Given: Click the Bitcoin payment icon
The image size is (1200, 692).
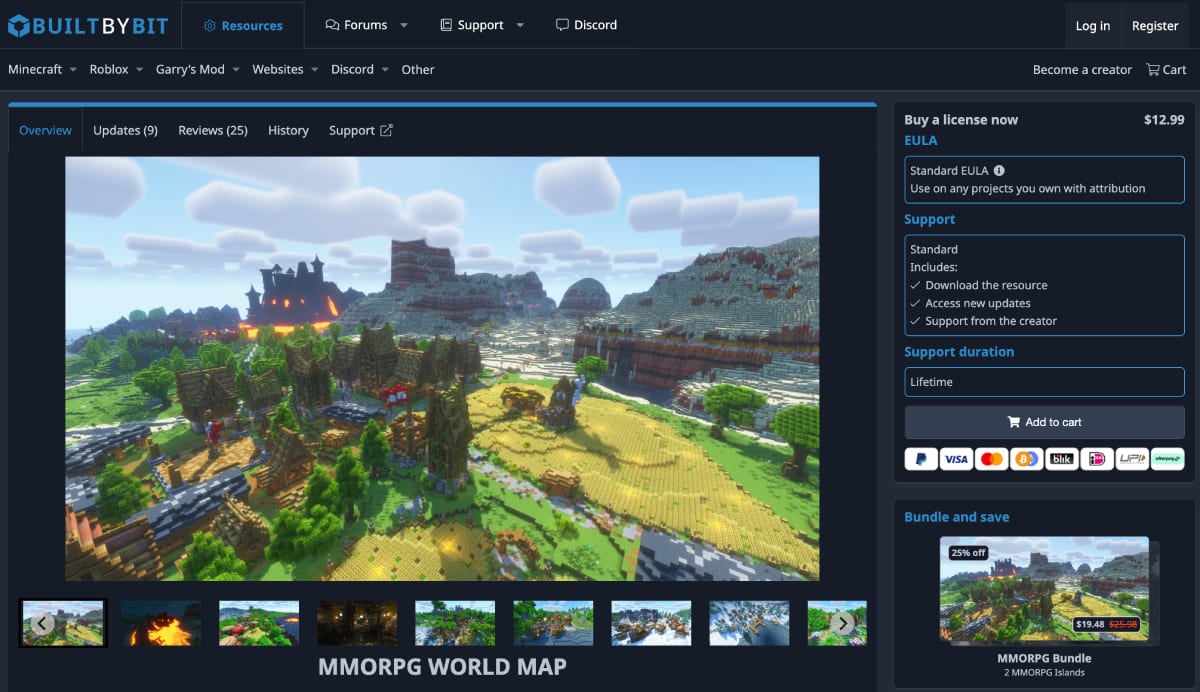Looking at the screenshot, I should click(1026, 459).
